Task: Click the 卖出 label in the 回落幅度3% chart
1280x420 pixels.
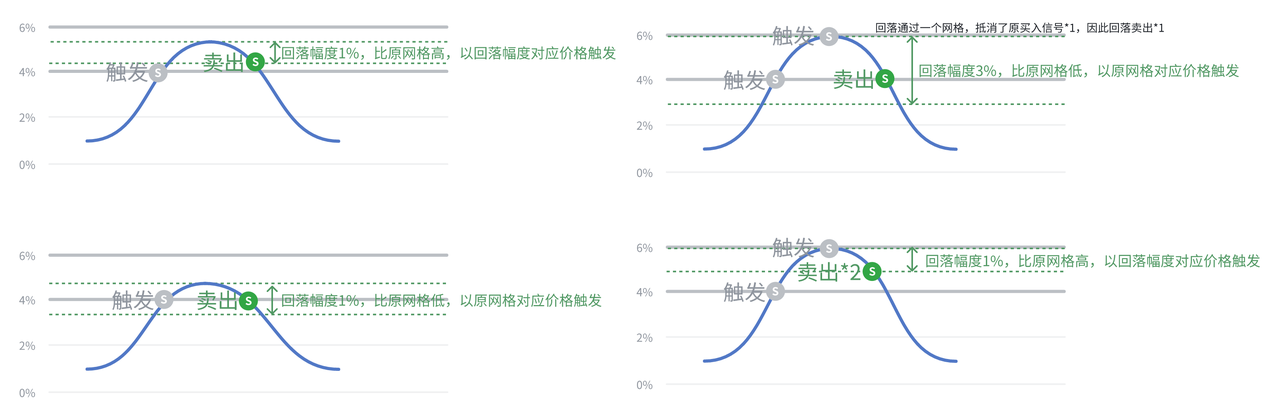Action: (x=853, y=79)
